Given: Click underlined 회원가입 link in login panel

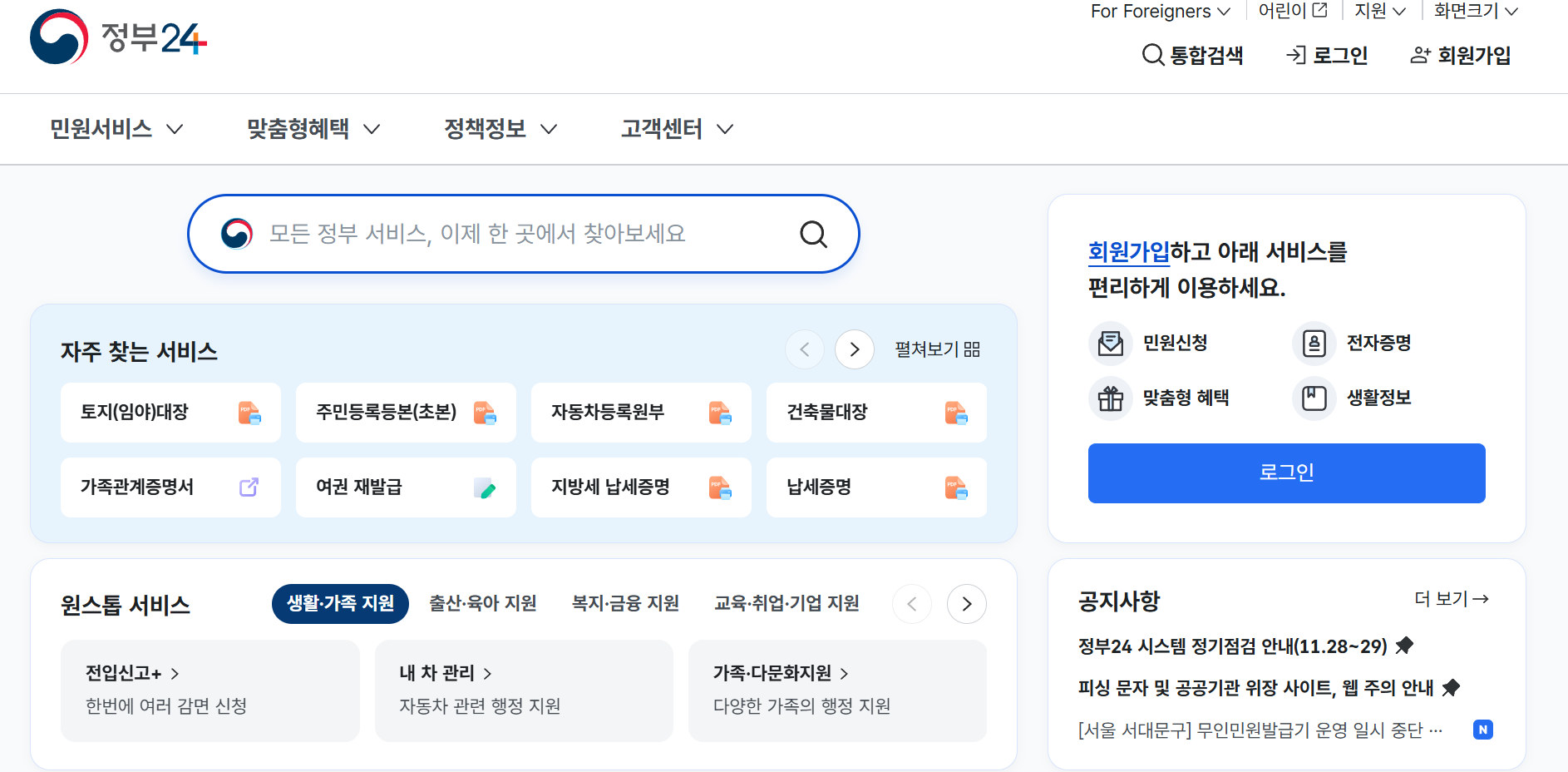Looking at the screenshot, I should click(1129, 252).
